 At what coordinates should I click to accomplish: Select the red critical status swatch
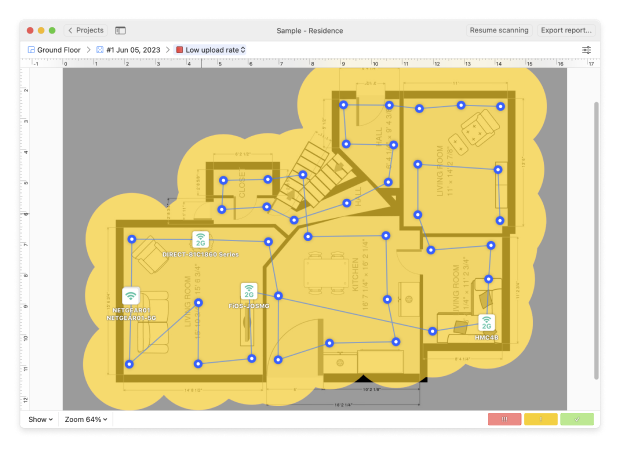click(x=505, y=419)
